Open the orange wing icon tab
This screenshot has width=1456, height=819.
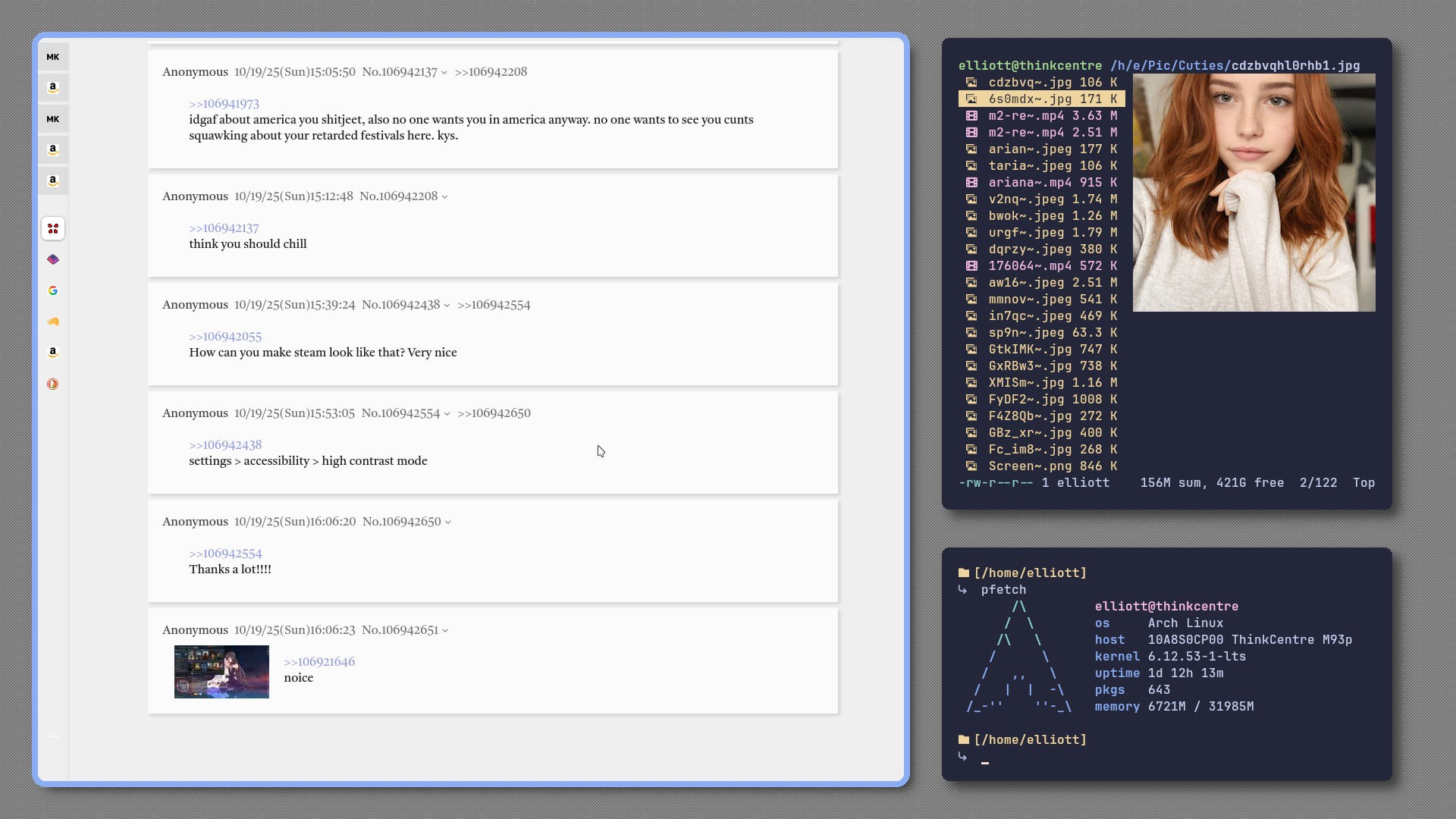tap(52, 322)
